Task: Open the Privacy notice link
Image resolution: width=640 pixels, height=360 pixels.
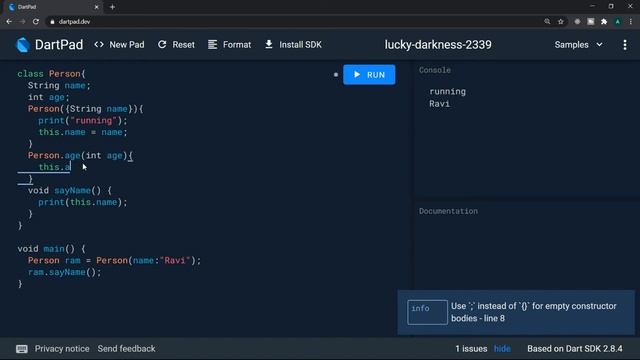Action: [62, 349]
